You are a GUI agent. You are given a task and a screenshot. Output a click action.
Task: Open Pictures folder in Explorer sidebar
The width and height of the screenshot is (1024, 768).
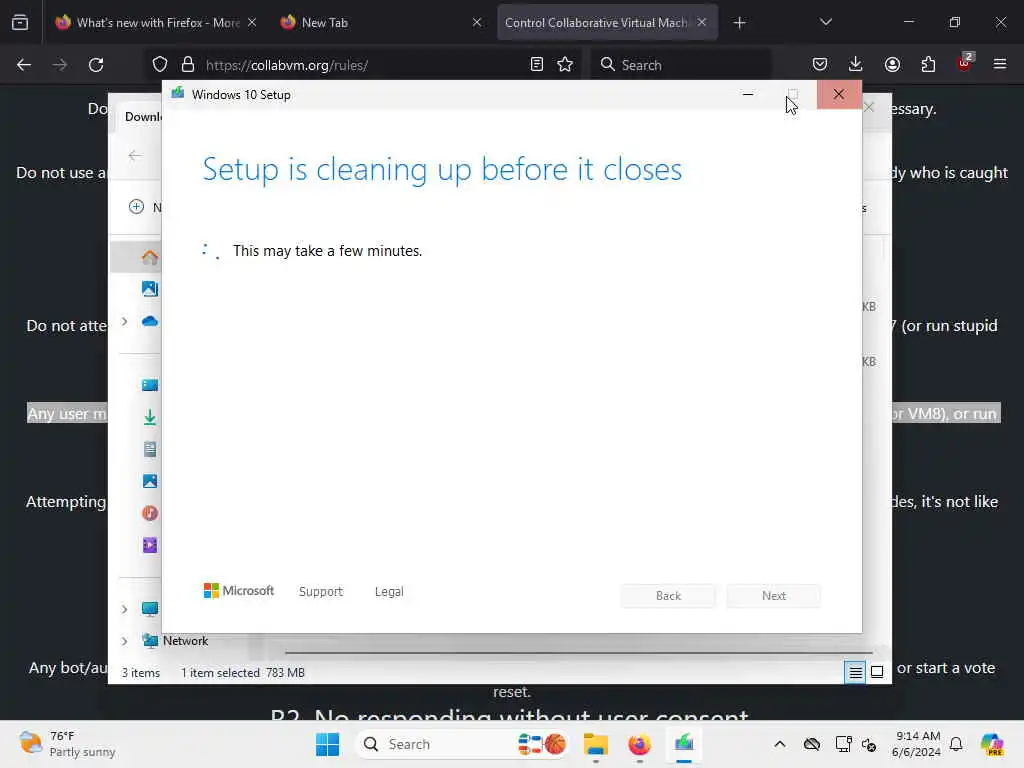tap(150, 481)
